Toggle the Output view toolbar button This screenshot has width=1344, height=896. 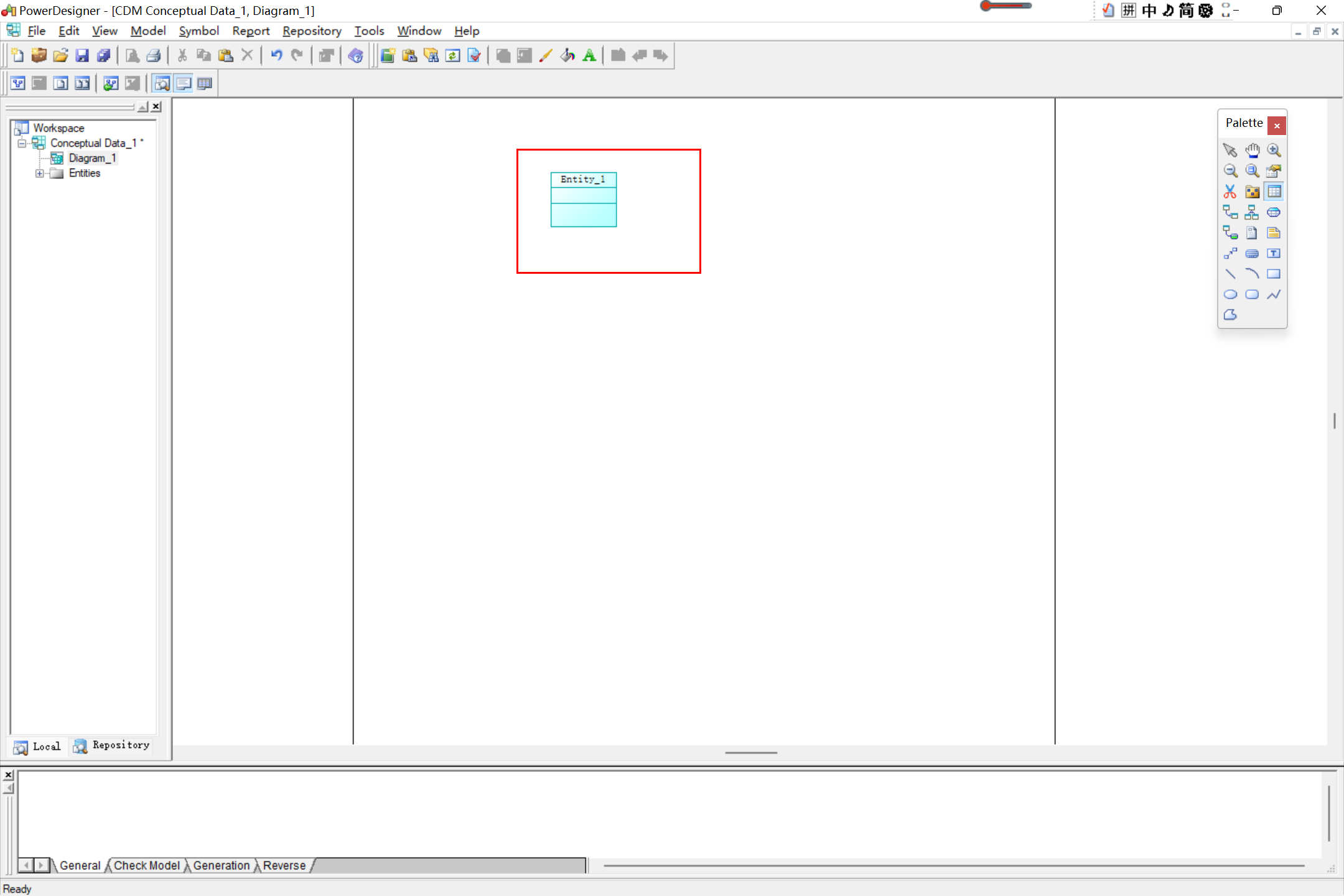tap(184, 83)
